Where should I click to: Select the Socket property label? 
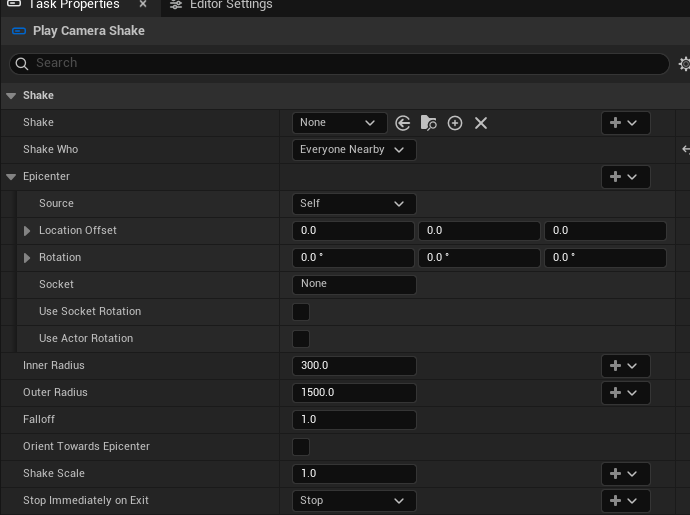(x=56, y=285)
